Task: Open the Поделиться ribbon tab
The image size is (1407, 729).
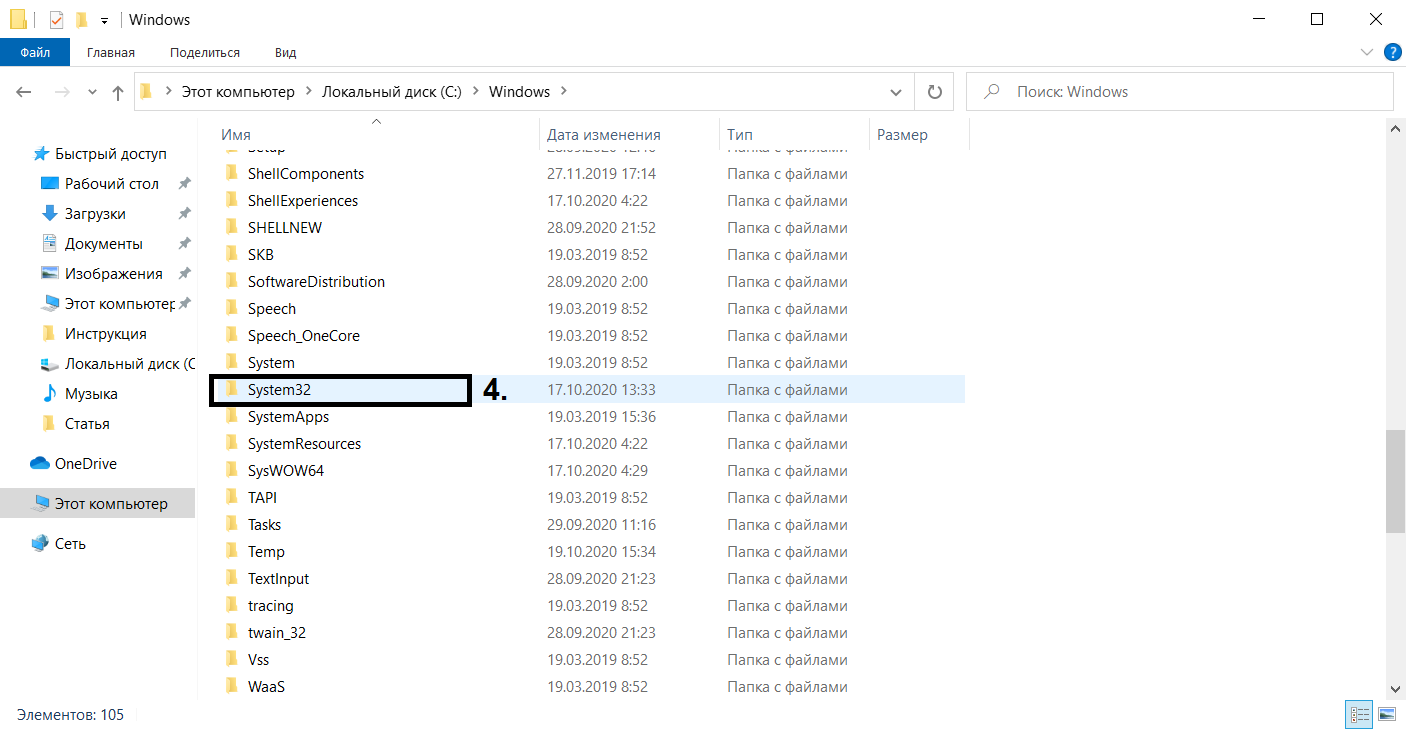Action: tap(205, 52)
